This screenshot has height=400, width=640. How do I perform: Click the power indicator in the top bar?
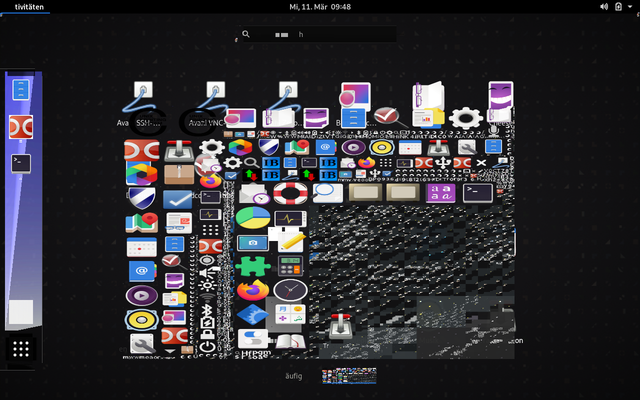tap(618, 7)
